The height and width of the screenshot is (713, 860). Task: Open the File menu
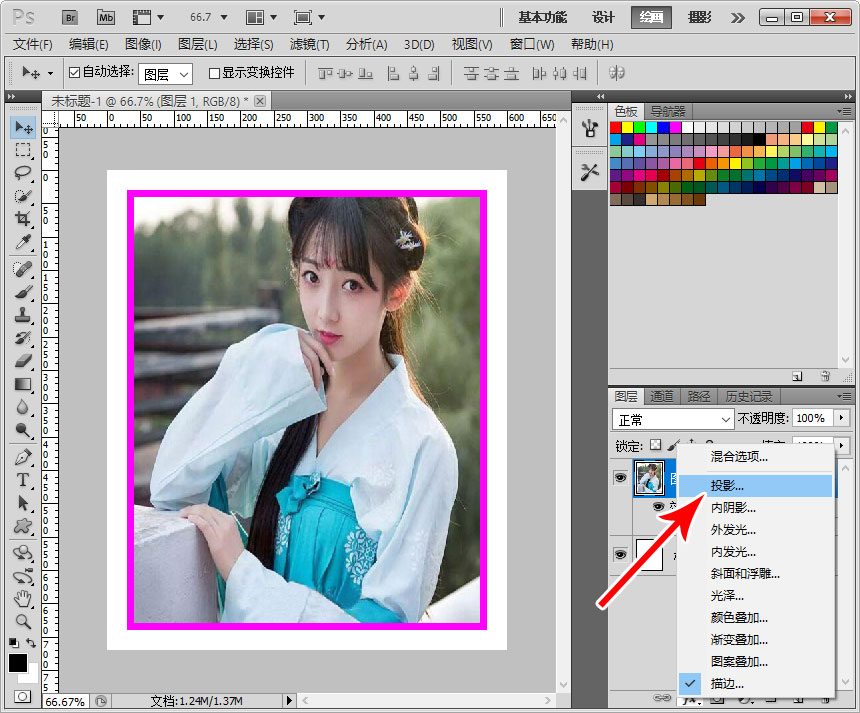(33, 44)
